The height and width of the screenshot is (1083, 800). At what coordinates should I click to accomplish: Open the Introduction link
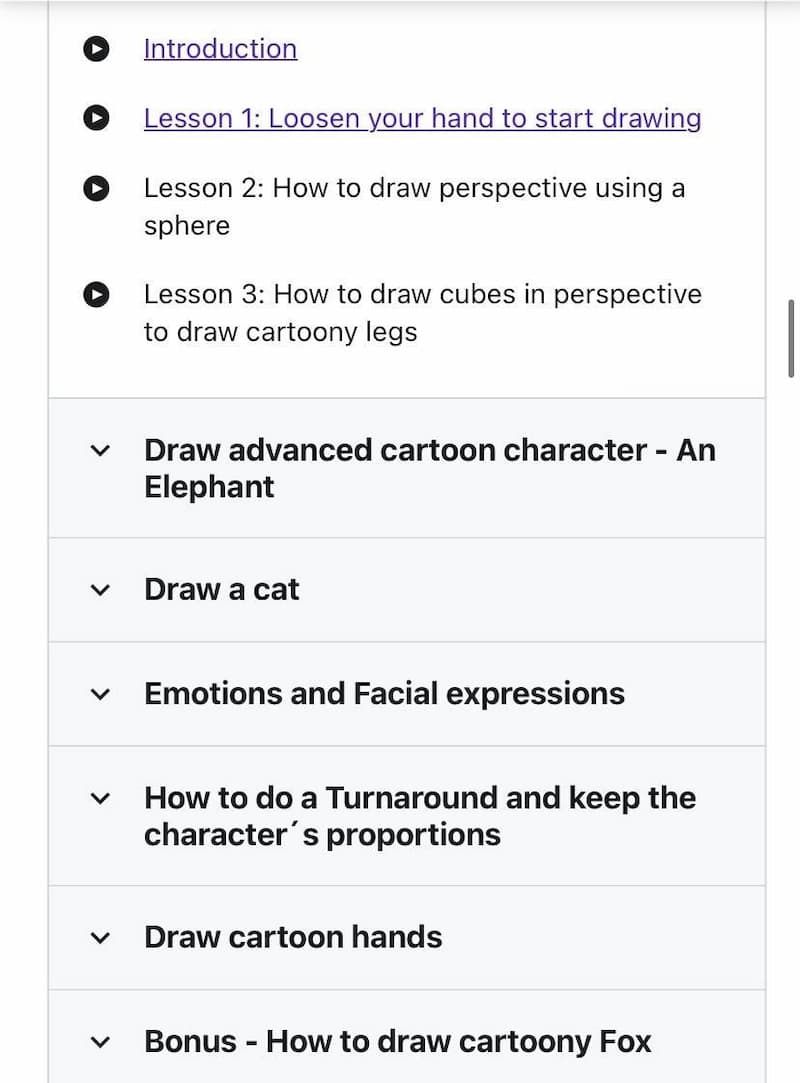tap(220, 49)
